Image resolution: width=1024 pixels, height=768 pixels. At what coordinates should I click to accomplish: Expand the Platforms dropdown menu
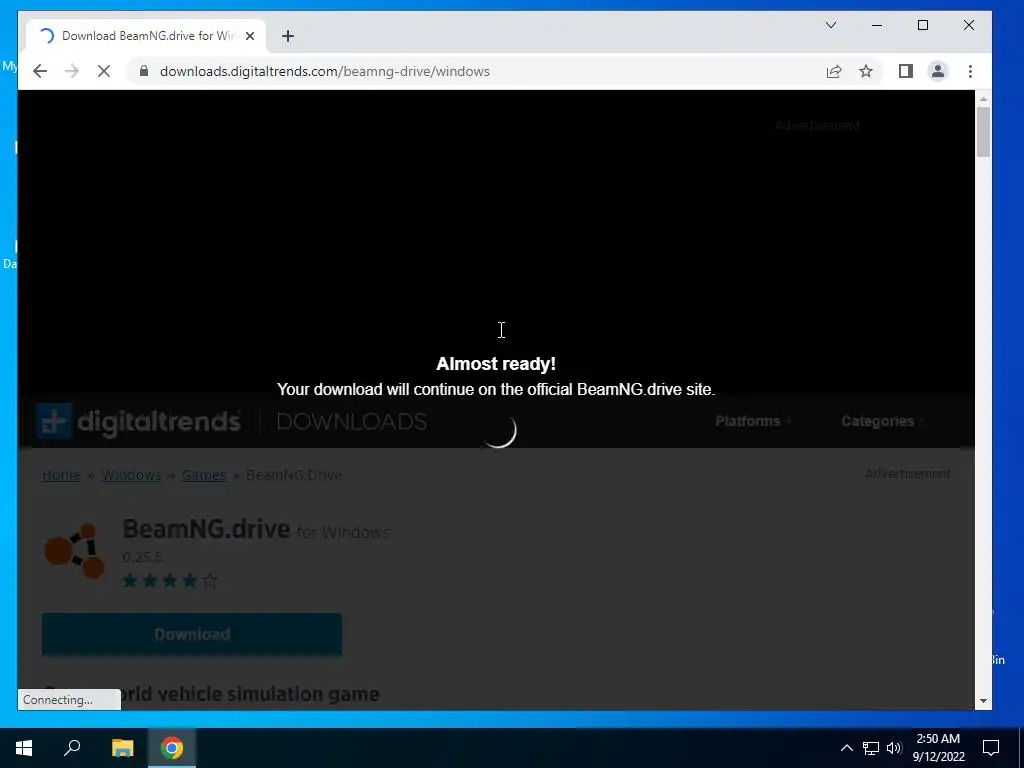point(753,421)
